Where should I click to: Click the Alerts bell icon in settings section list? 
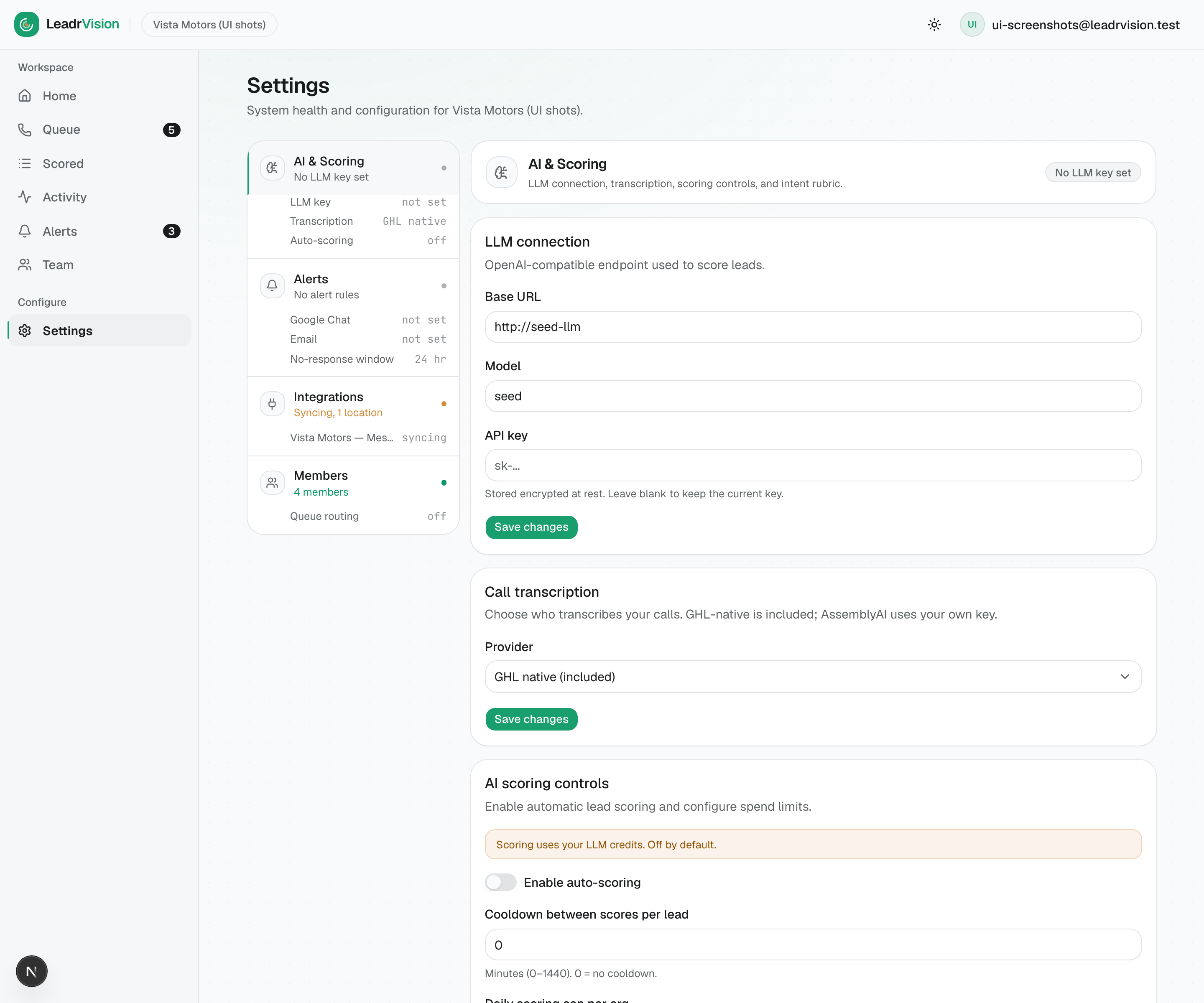point(272,285)
